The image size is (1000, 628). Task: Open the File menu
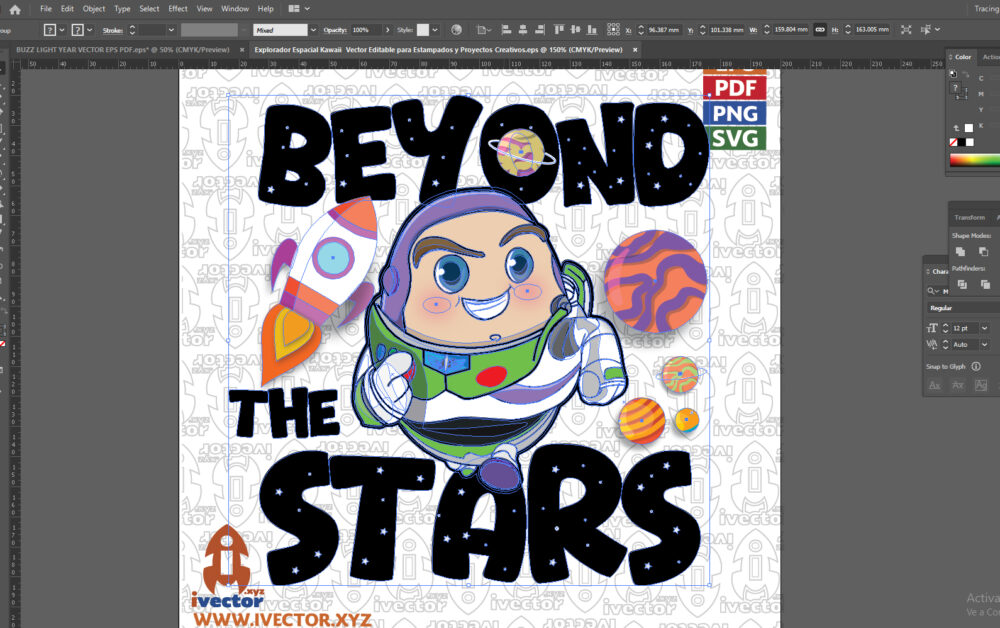tap(46, 9)
